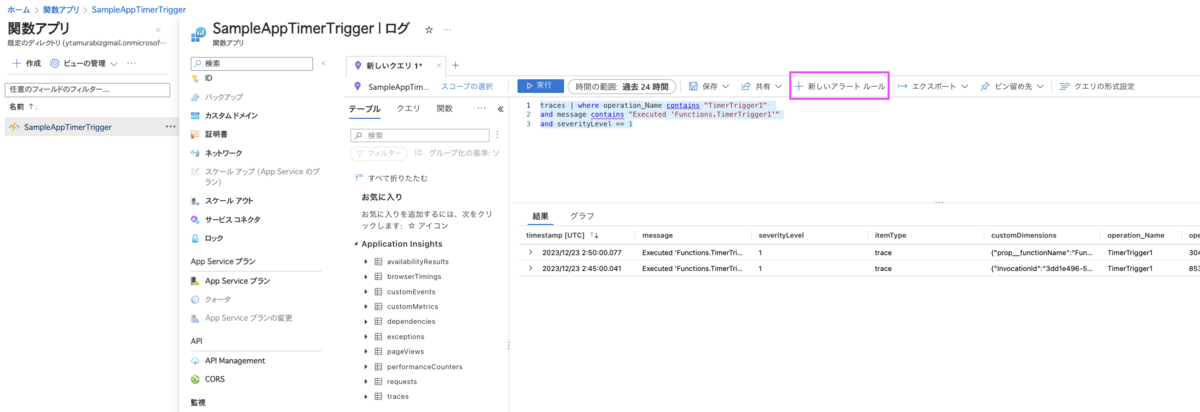Open the 保存 dropdown
The width and height of the screenshot is (1200, 412).
click(710, 87)
